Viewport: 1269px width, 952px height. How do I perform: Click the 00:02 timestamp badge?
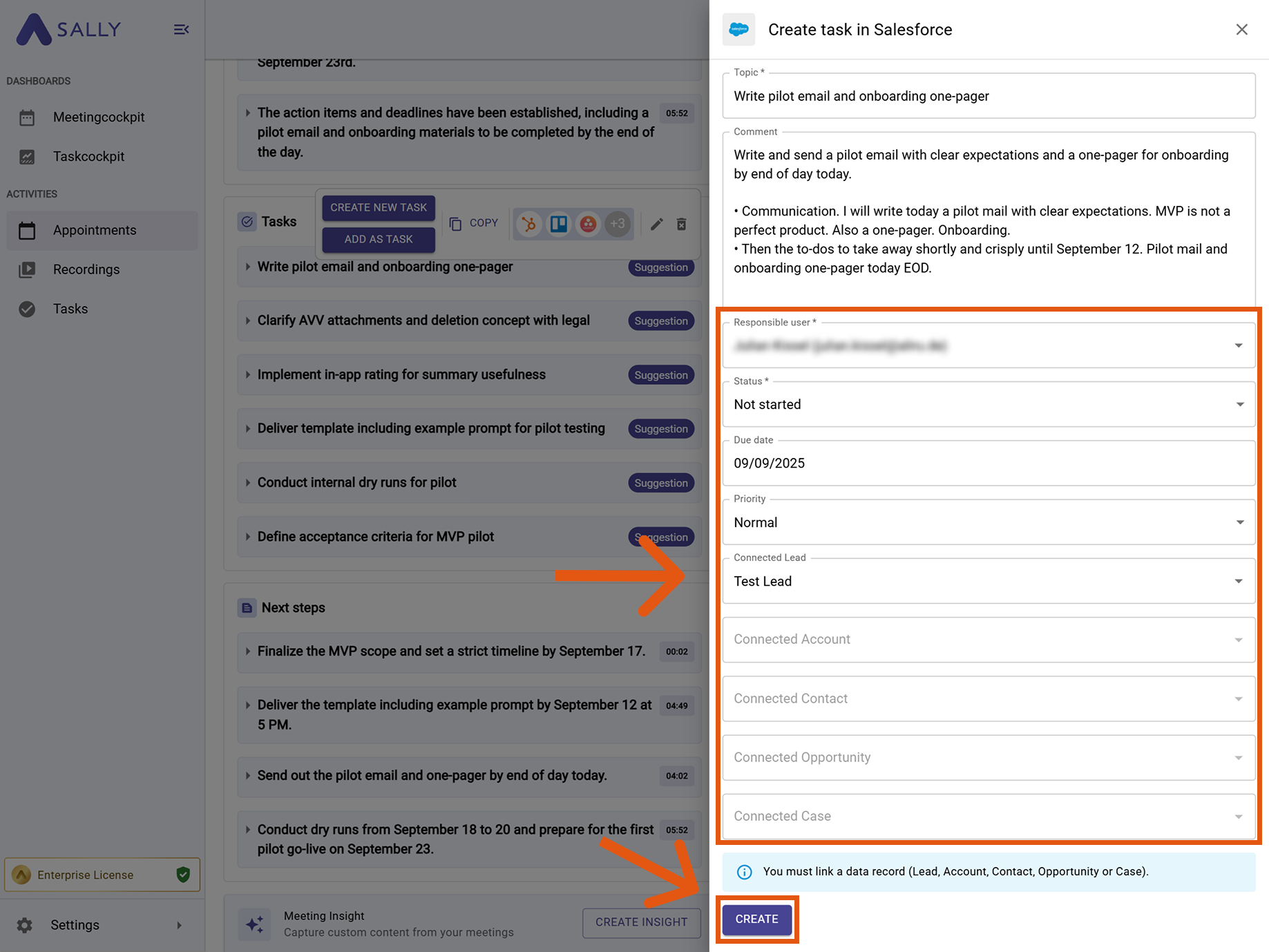(x=677, y=651)
